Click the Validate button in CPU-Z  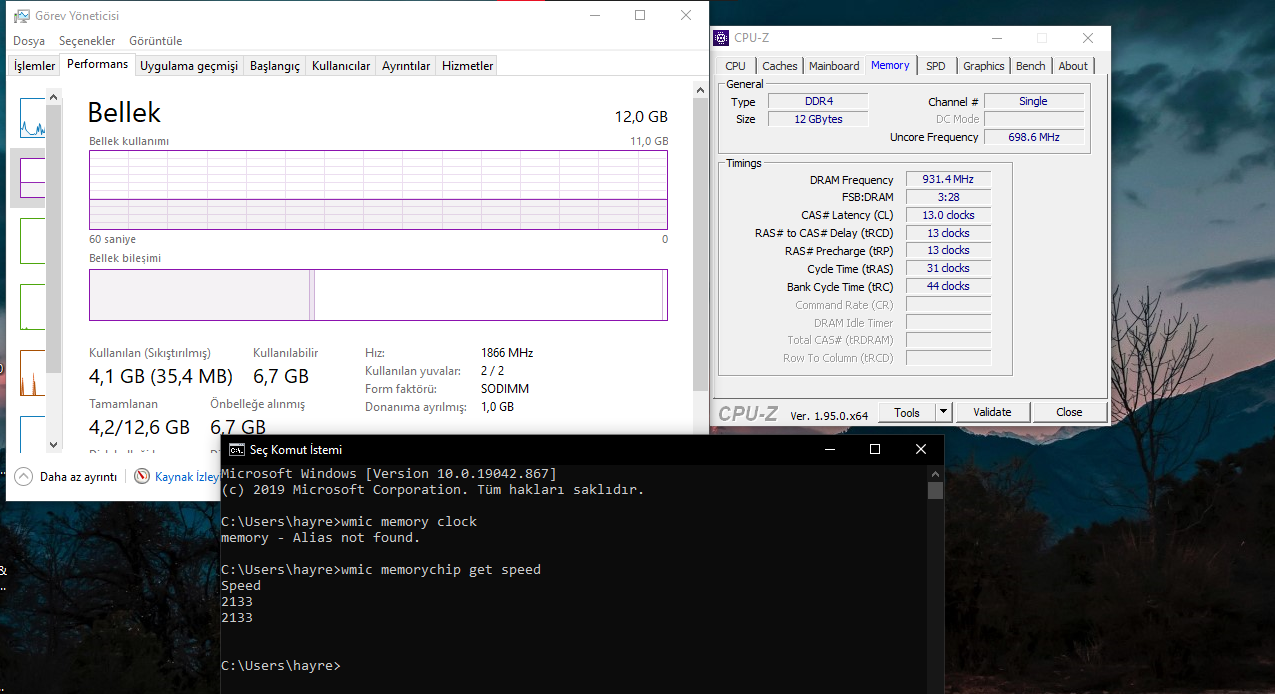[x=992, y=412]
